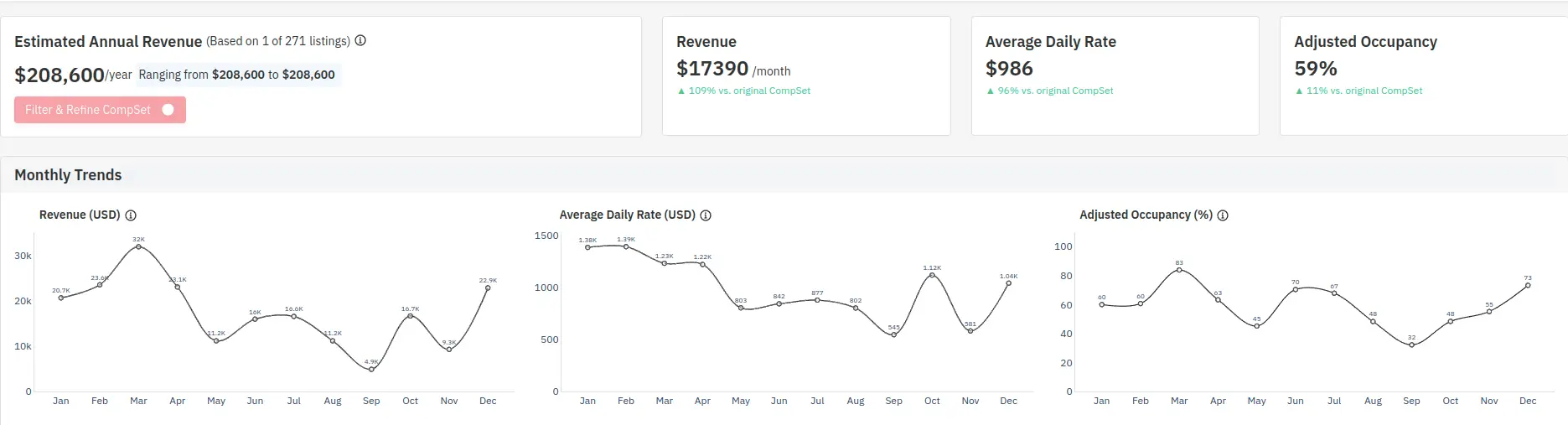Screen dimensions: 1568x425
Task: Click the Monthly Trends section header
Action: coord(68,175)
